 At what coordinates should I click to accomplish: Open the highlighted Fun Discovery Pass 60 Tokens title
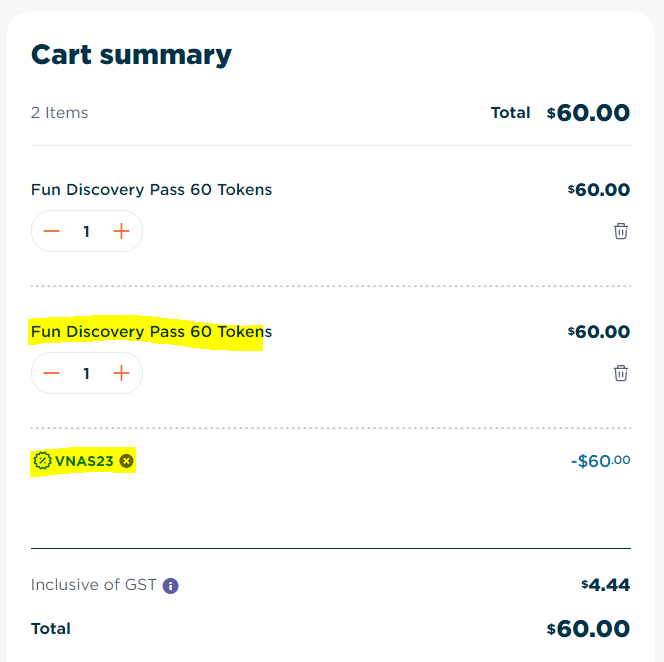click(151, 331)
